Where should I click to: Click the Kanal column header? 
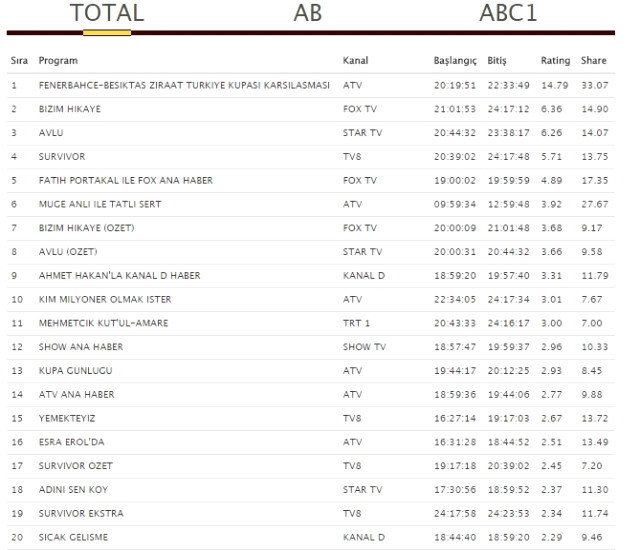pos(355,60)
